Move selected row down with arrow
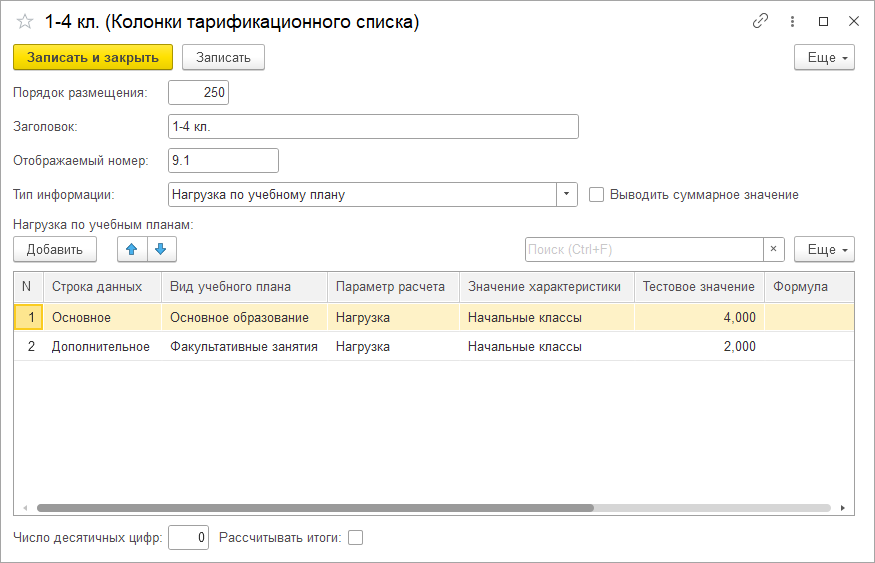This screenshot has width=875, height=563. tap(160, 249)
